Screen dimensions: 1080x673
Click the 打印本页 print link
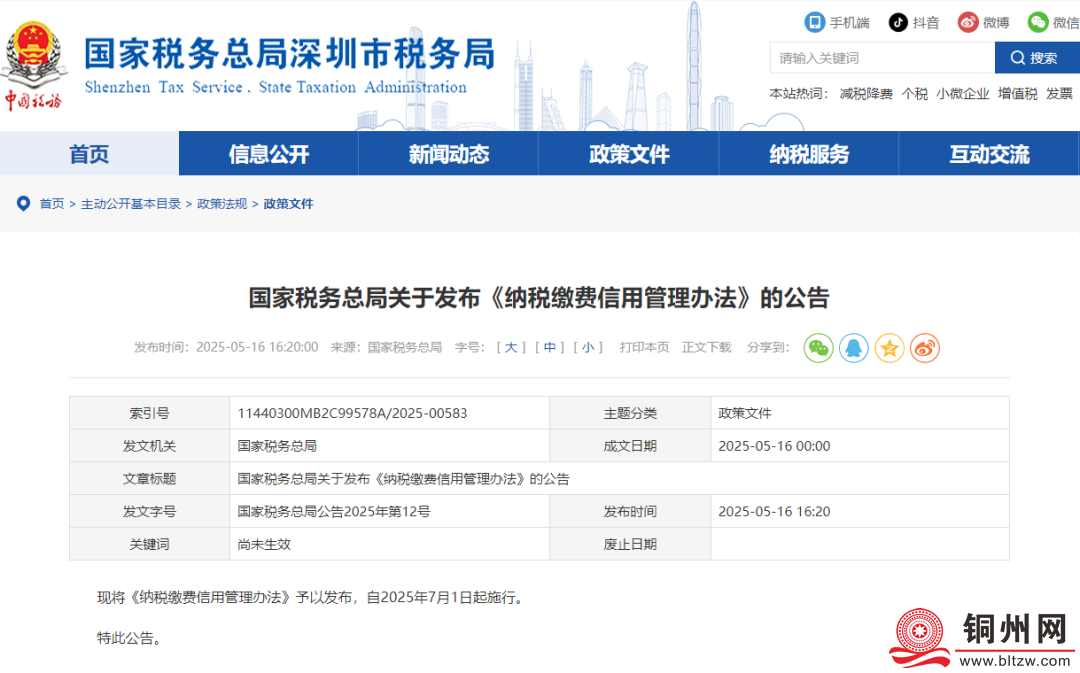click(644, 347)
